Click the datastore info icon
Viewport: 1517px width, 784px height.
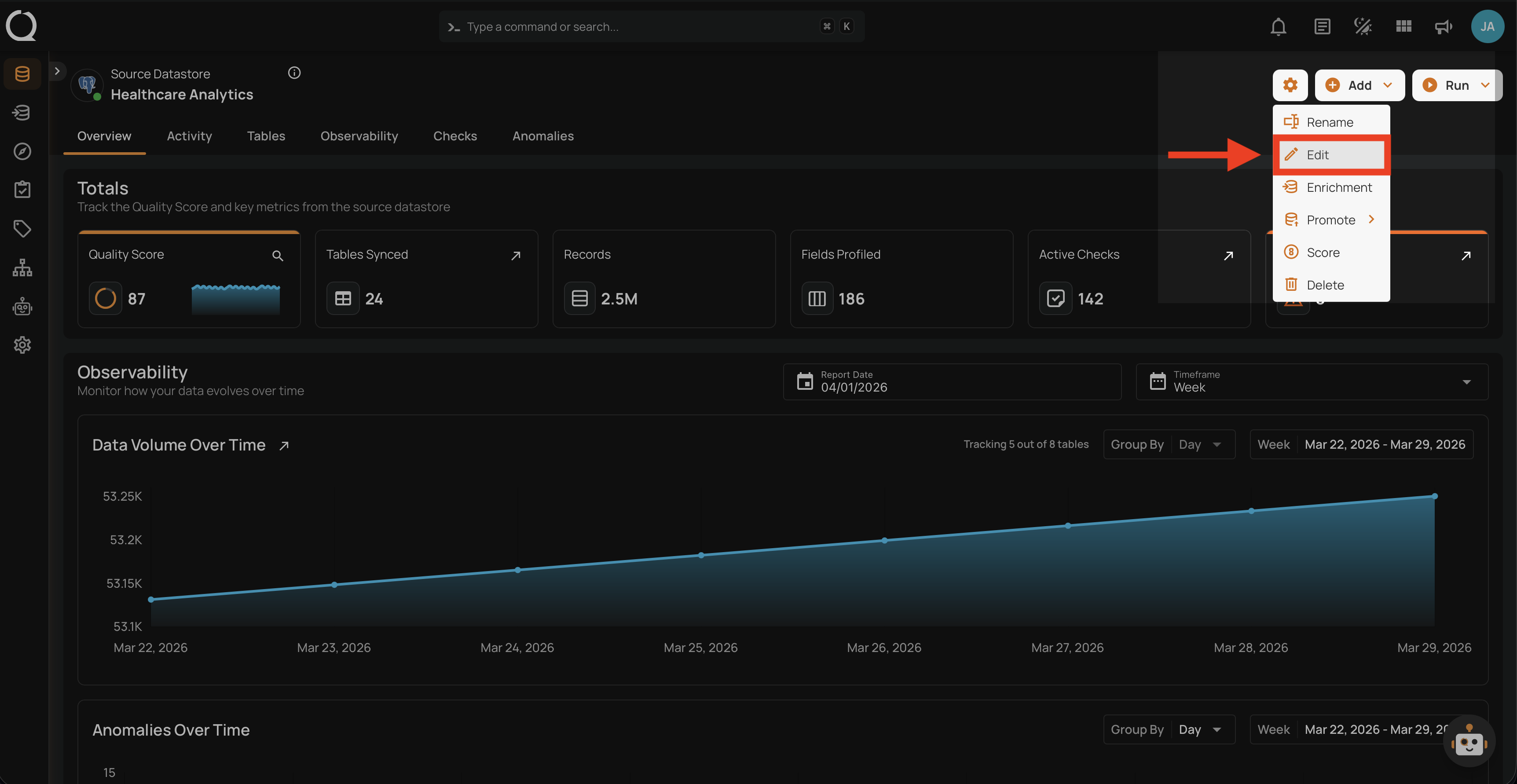(x=294, y=73)
